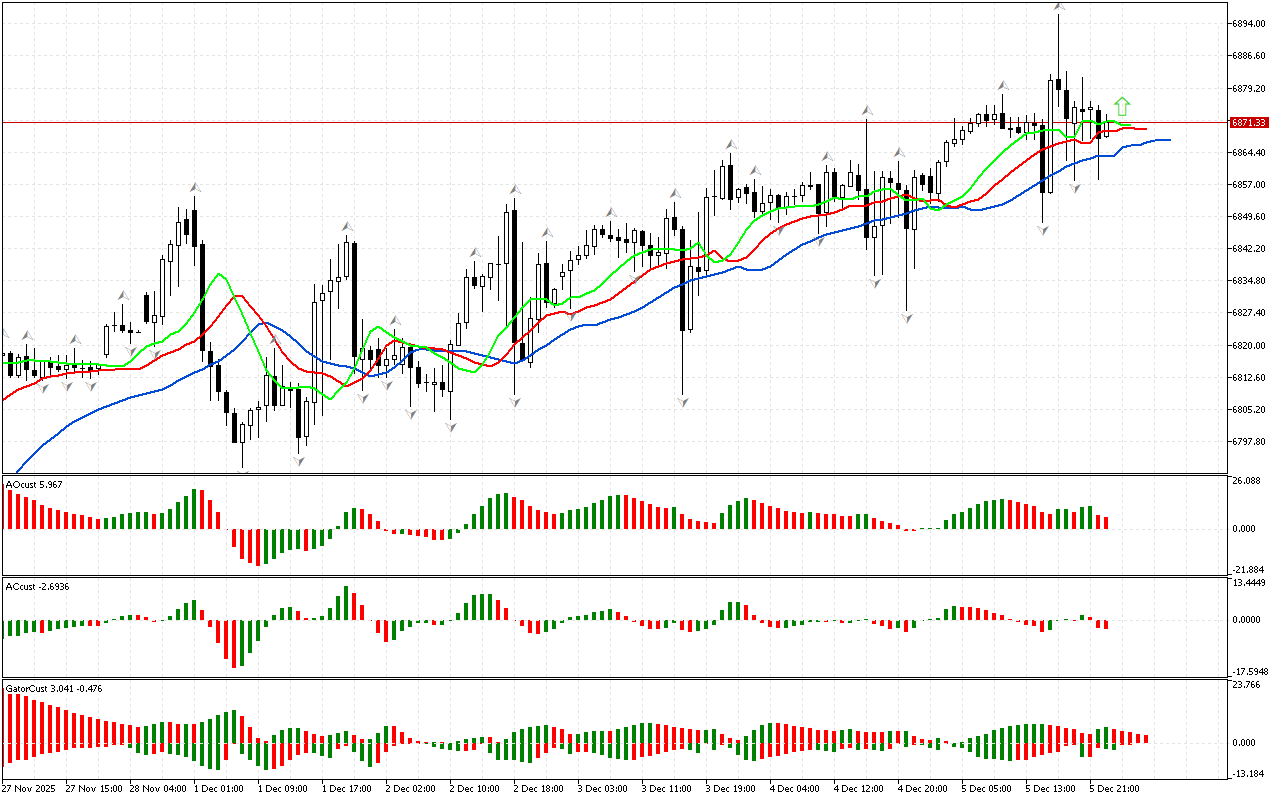Screen dimensions: 1280x800
Task: Click the 23.766 Gator scale value
Action: (1247, 685)
